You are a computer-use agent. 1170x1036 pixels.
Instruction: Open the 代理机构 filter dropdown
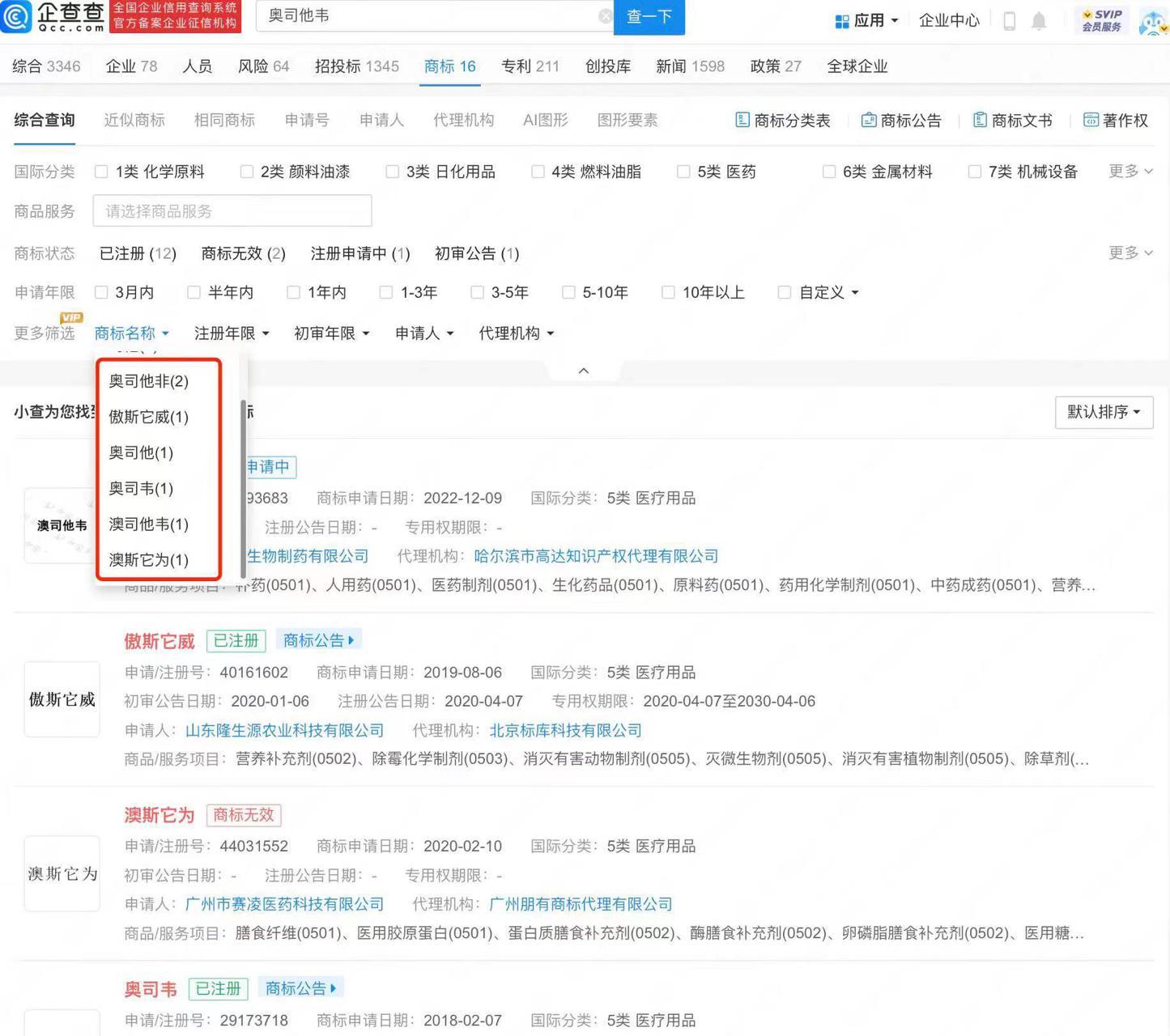517,333
